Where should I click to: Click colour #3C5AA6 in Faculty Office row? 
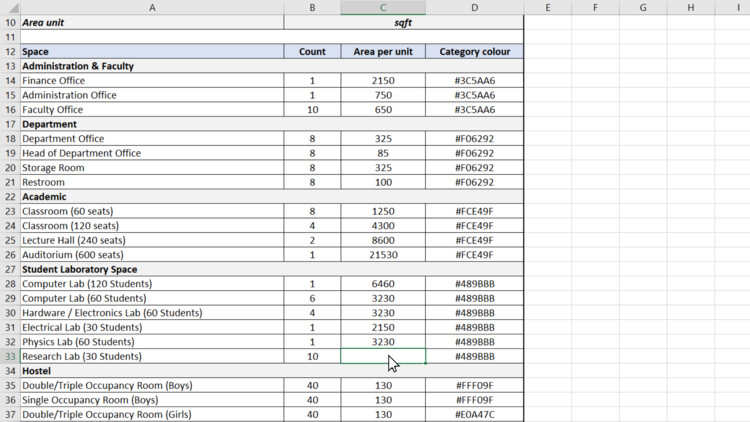pos(474,110)
